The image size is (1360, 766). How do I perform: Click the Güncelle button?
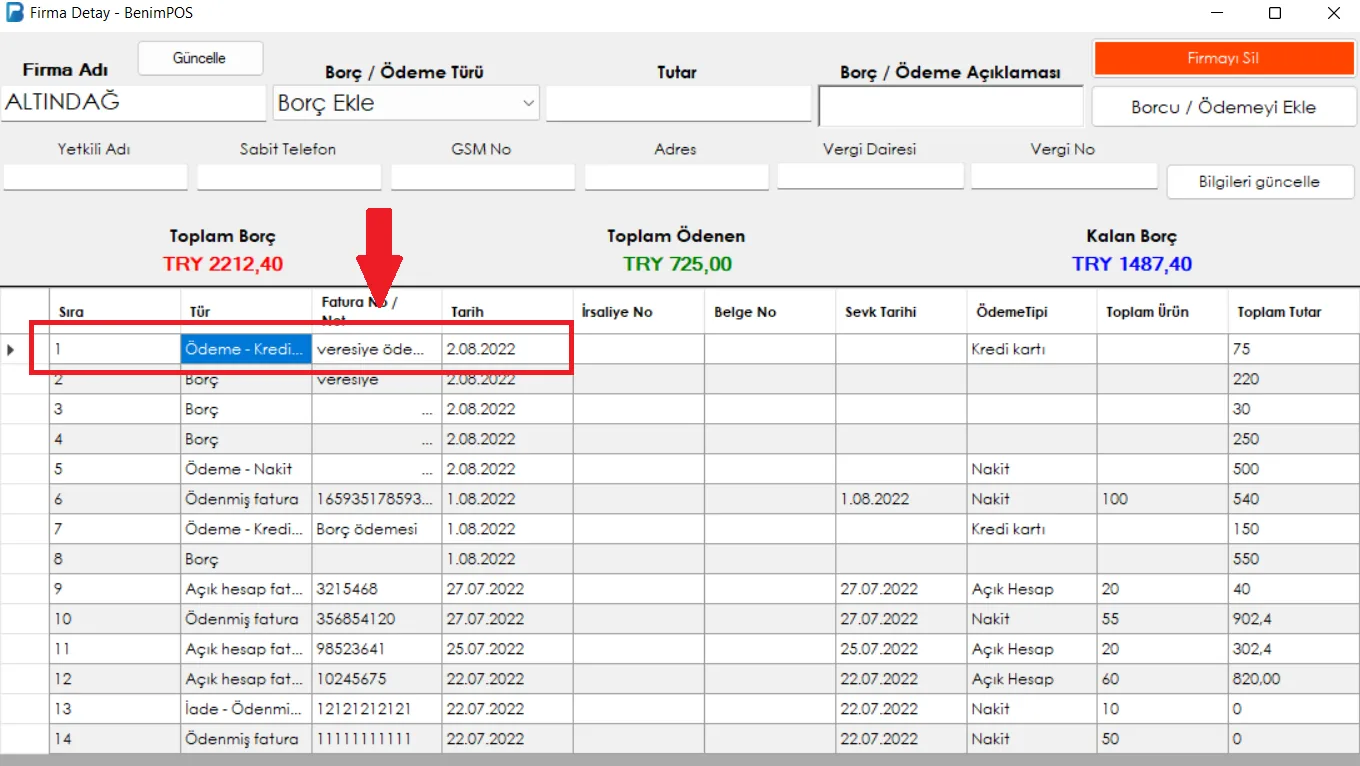pos(200,58)
